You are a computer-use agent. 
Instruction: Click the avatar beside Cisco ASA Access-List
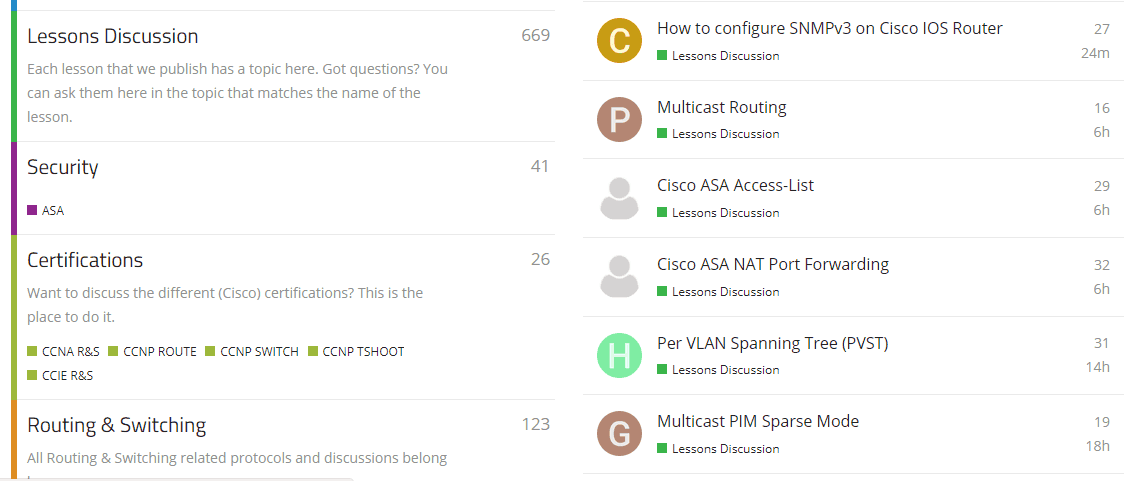tap(619, 199)
